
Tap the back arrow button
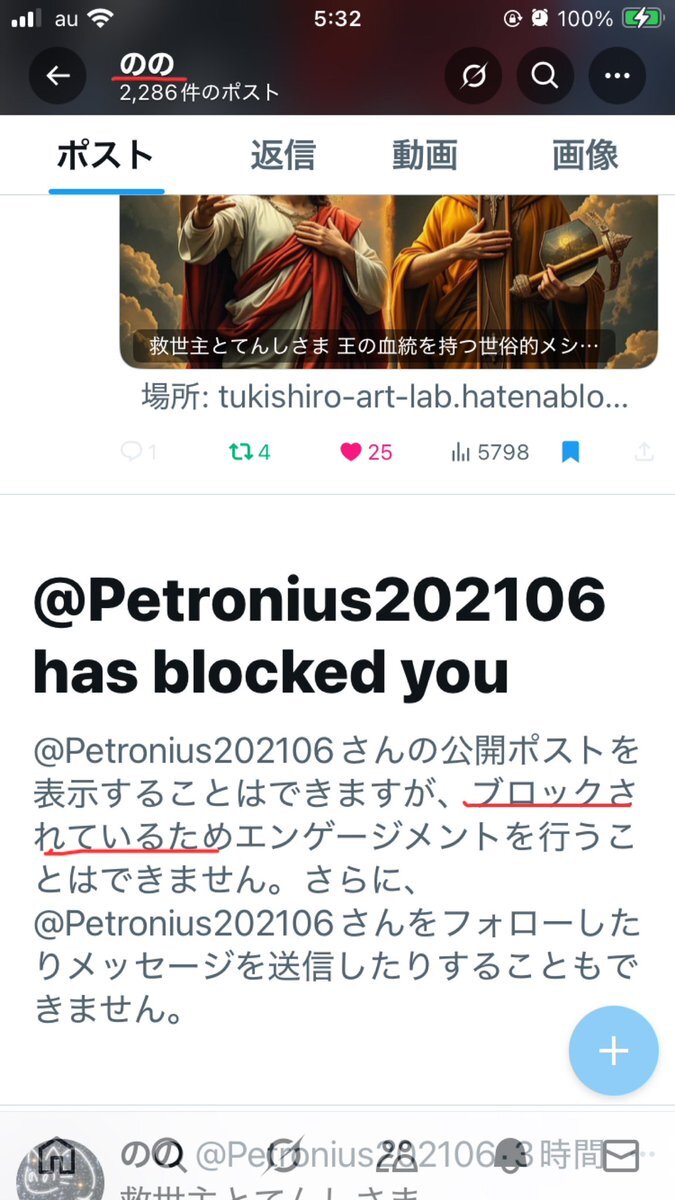(x=58, y=76)
